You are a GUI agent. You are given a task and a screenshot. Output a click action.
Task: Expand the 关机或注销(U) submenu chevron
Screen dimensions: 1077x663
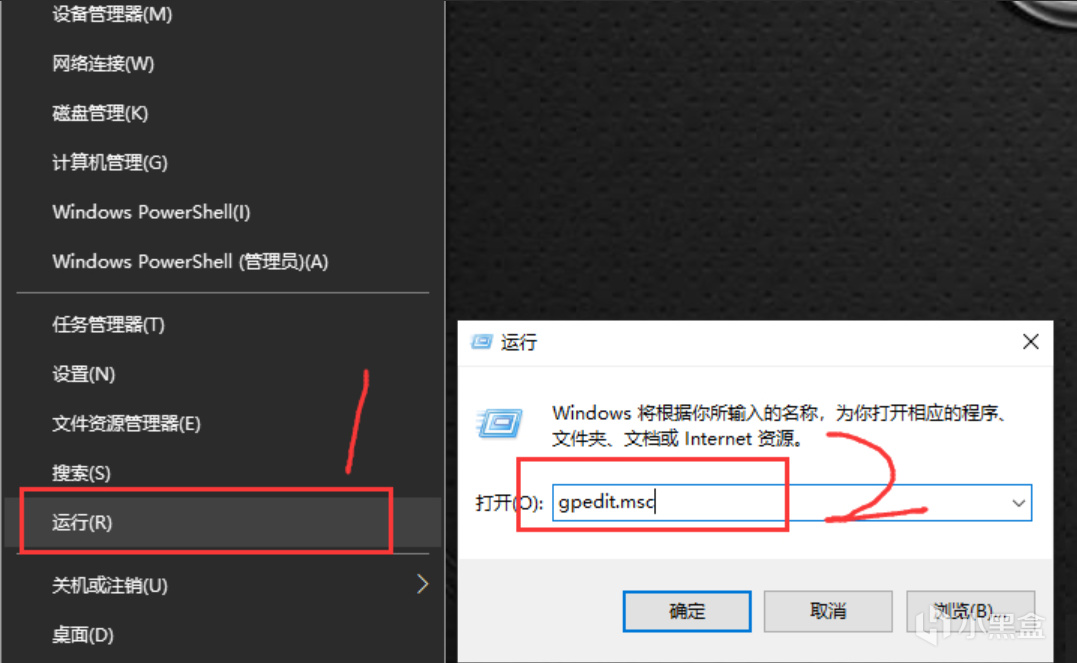[422, 585]
